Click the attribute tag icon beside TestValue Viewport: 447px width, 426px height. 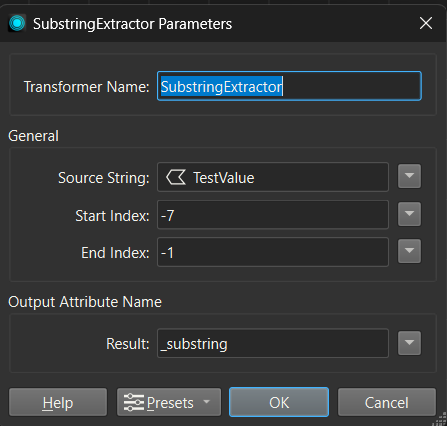(x=176, y=177)
